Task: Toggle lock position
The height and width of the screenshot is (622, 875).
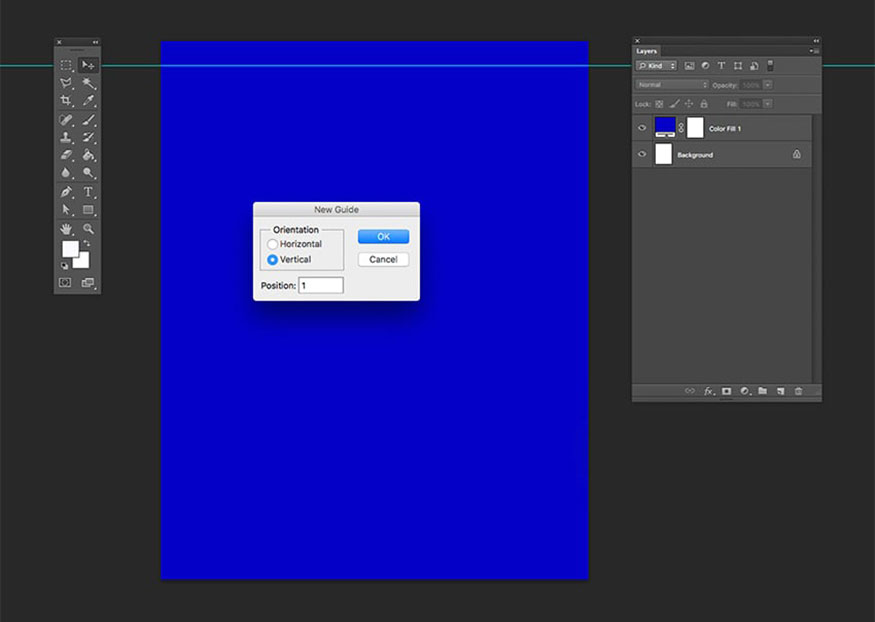Action: [689, 104]
